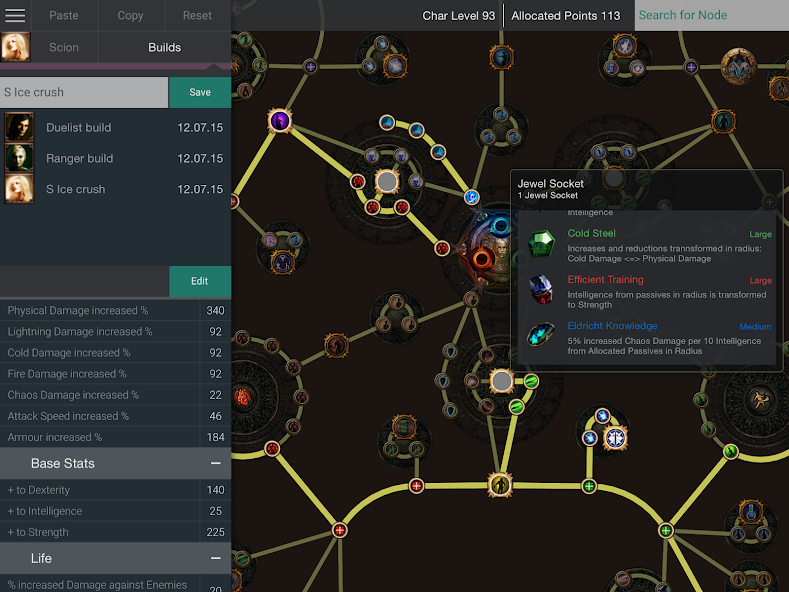Select the Efficient Training red jewel icon

[542, 289]
